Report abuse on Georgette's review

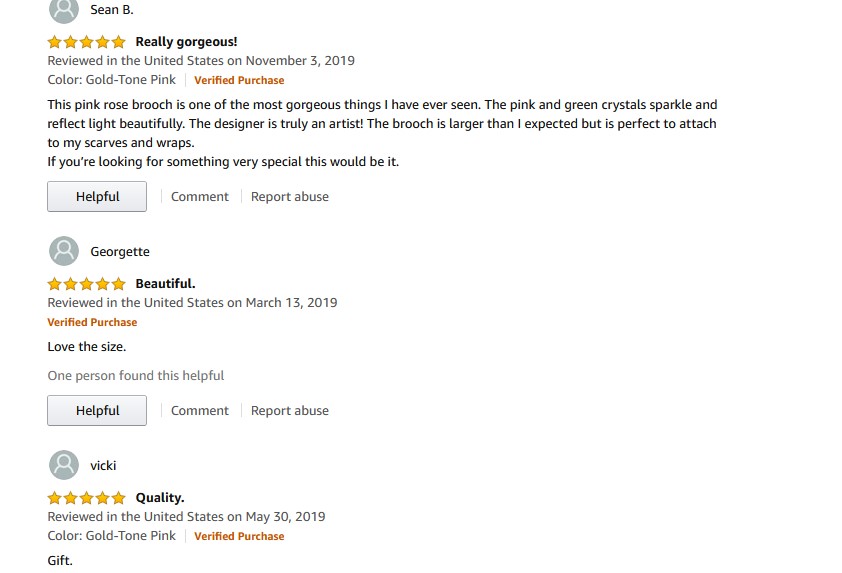(x=290, y=411)
